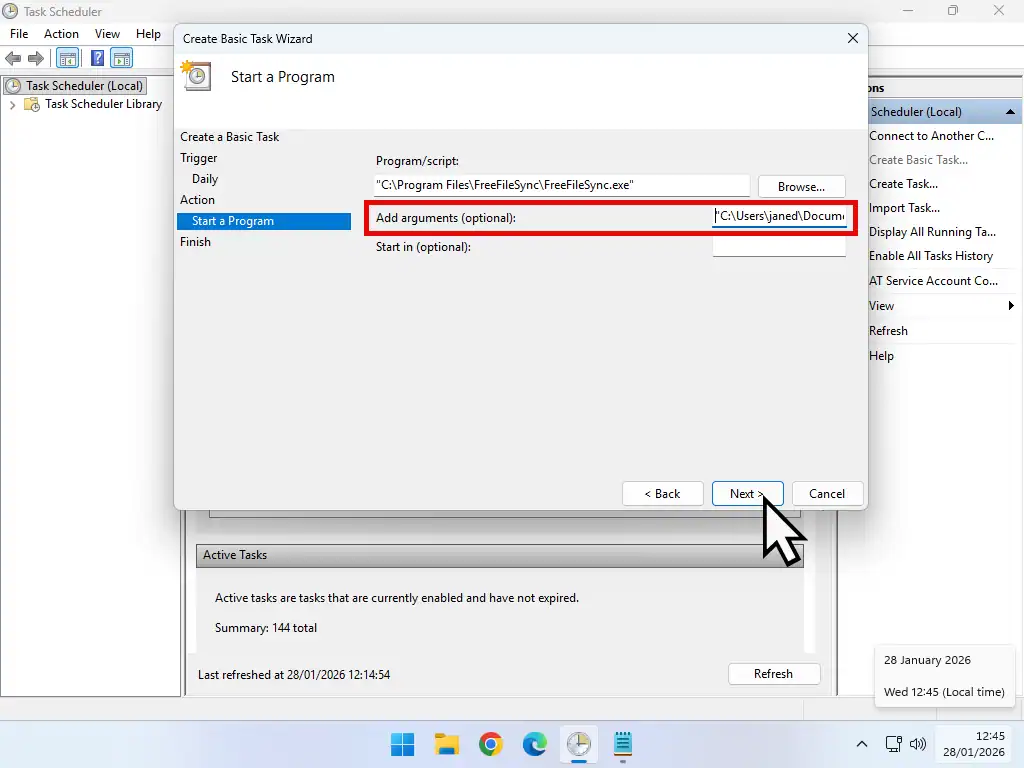The height and width of the screenshot is (768, 1024).
Task: Open the Windows Start menu
Action: pos(402,744)
